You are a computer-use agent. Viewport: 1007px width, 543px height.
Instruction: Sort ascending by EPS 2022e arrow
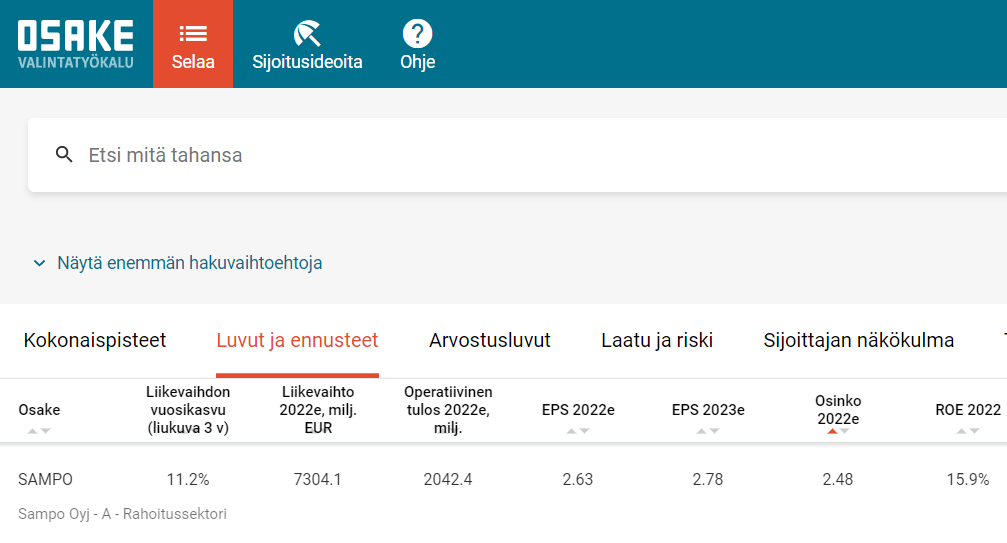(572, 431)
